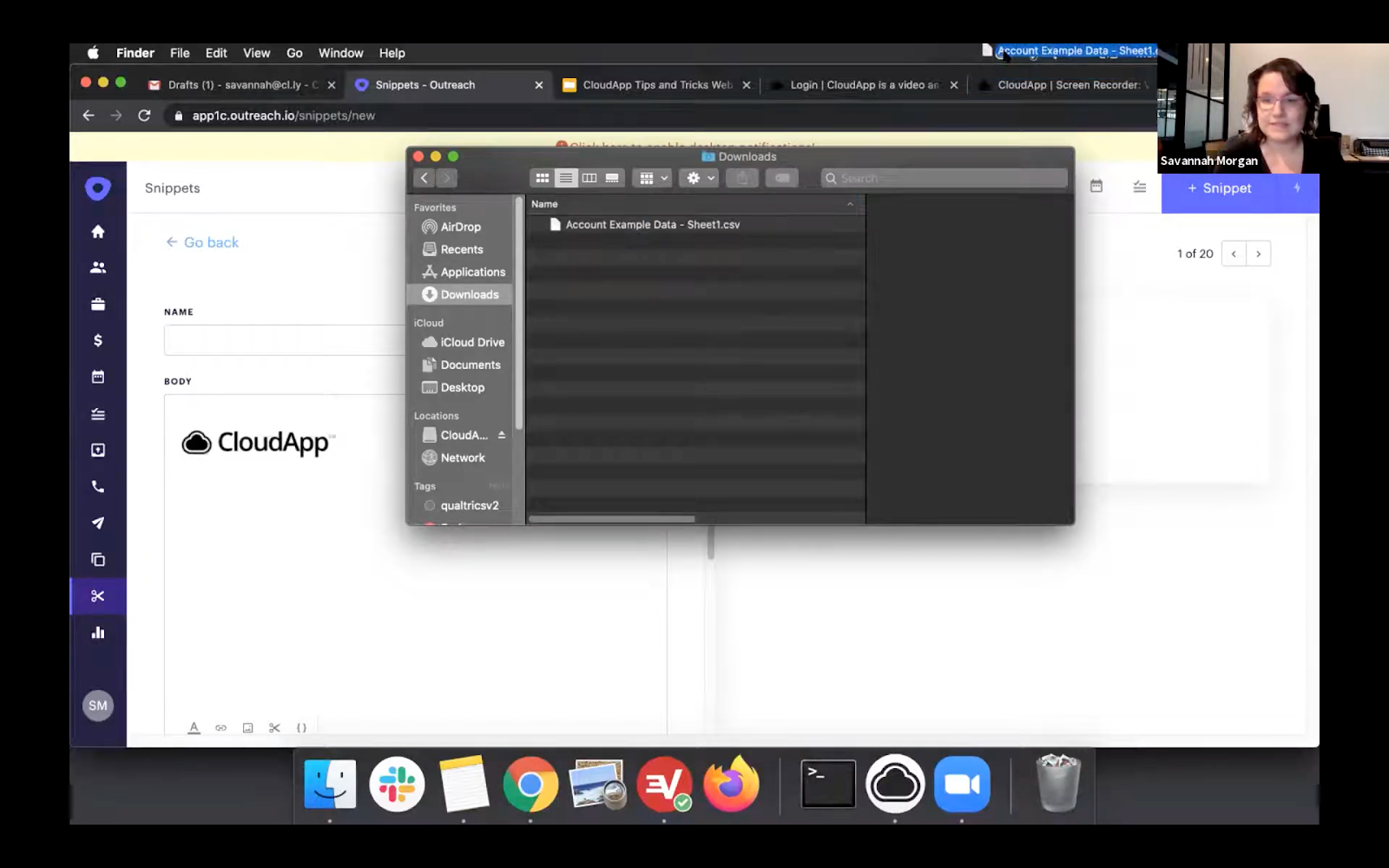Open the Go menu in menu bar
Image resolution: width=1389 pixels, height=868 pixels.
coord(294,53)
